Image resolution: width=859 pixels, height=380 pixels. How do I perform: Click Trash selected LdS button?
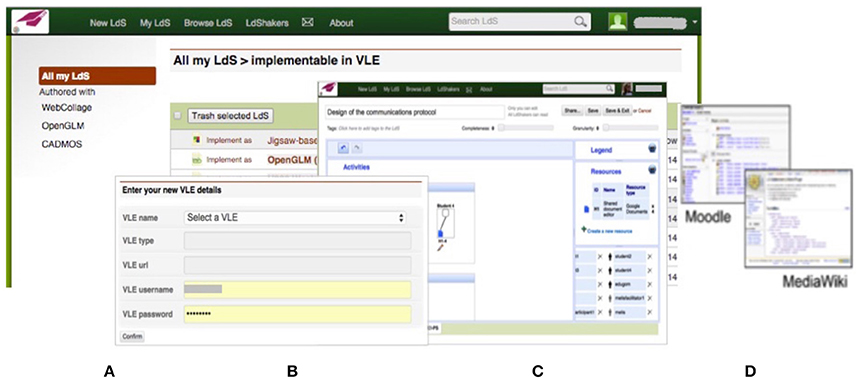click(231, 116)
